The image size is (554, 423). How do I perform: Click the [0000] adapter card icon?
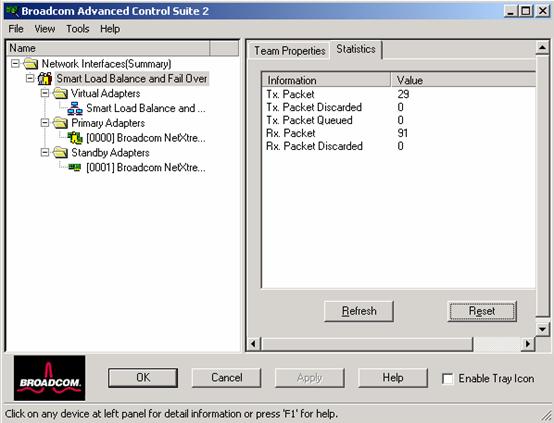[x=75, y=138]
